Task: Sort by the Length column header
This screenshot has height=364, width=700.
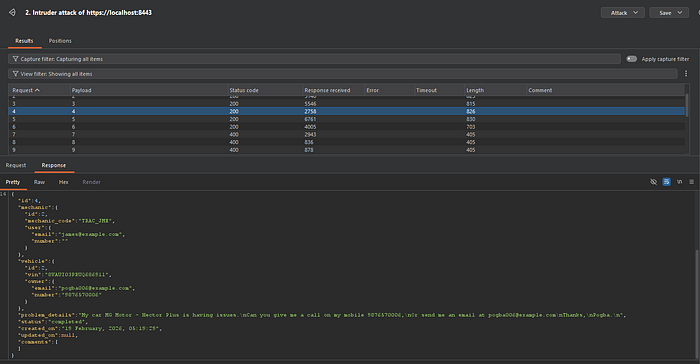Action: [x=495, y=90]
